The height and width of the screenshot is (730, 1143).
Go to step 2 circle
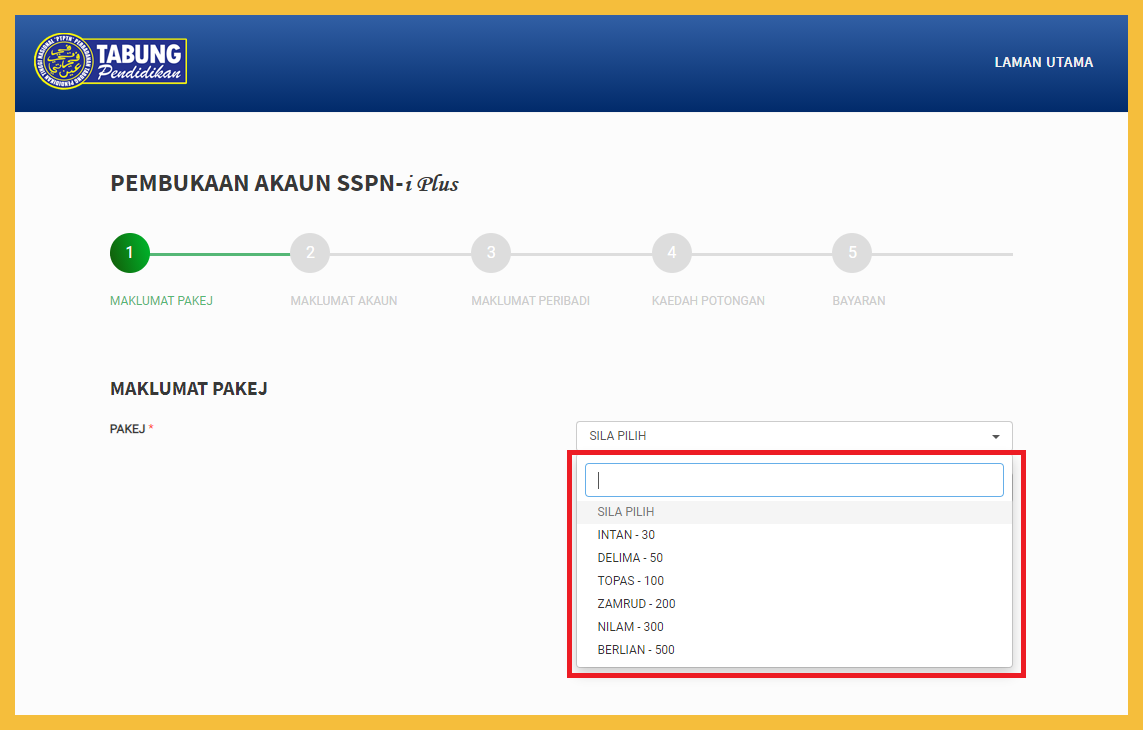point(310,254)
